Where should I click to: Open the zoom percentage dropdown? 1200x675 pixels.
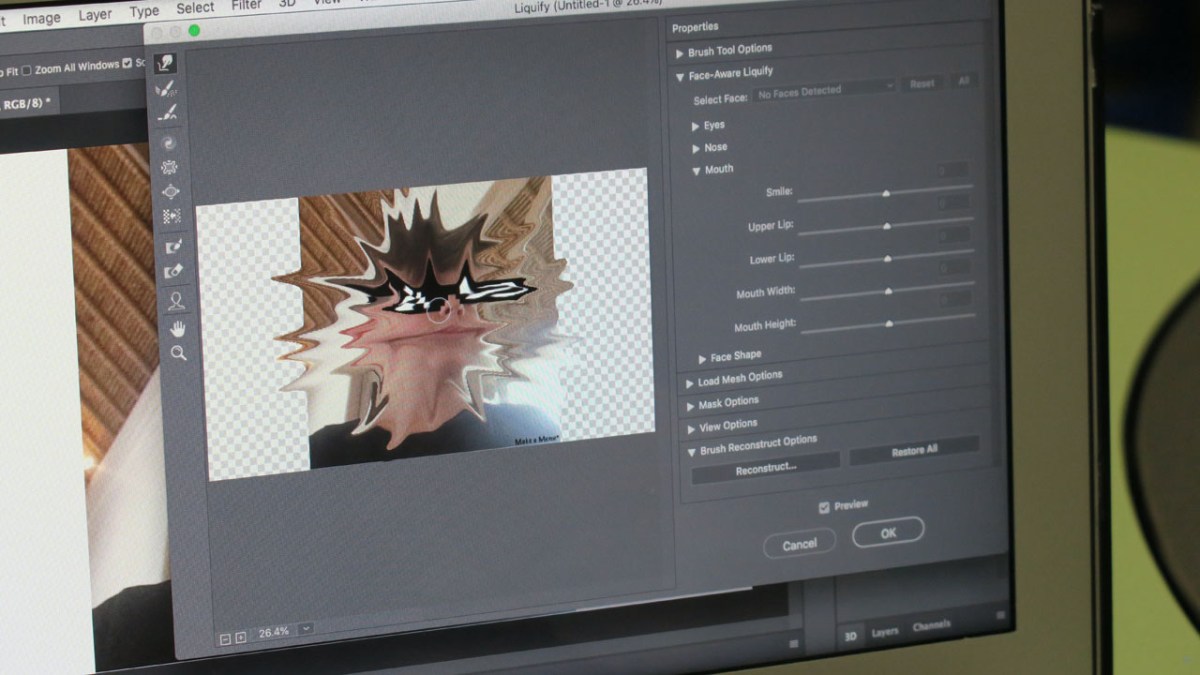[x=306, y=629]
